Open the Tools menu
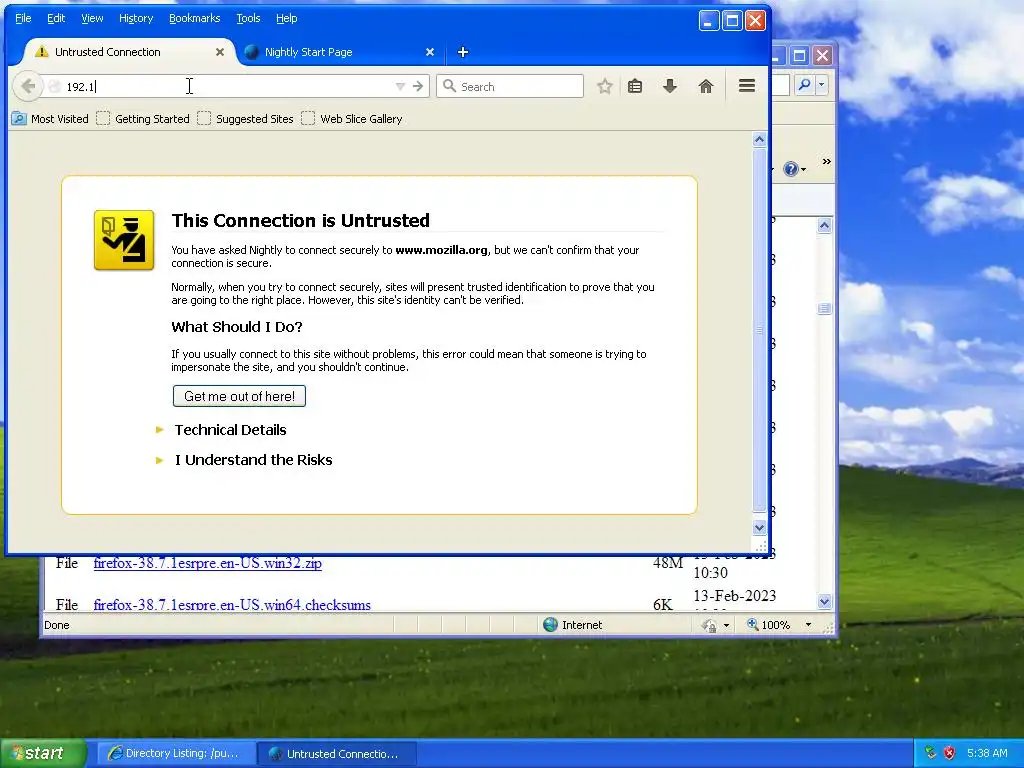Image resolution: width=1024 pixels, height=768 pixels. click(x=248, y=18)
